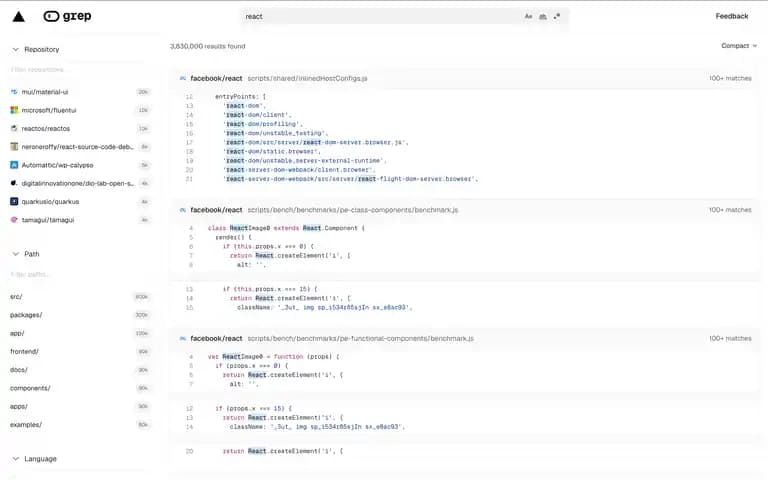Screen dimensions: 768x480
Task: Click line class ReactImage0 extends React.Component
Action: pos(286,228)
